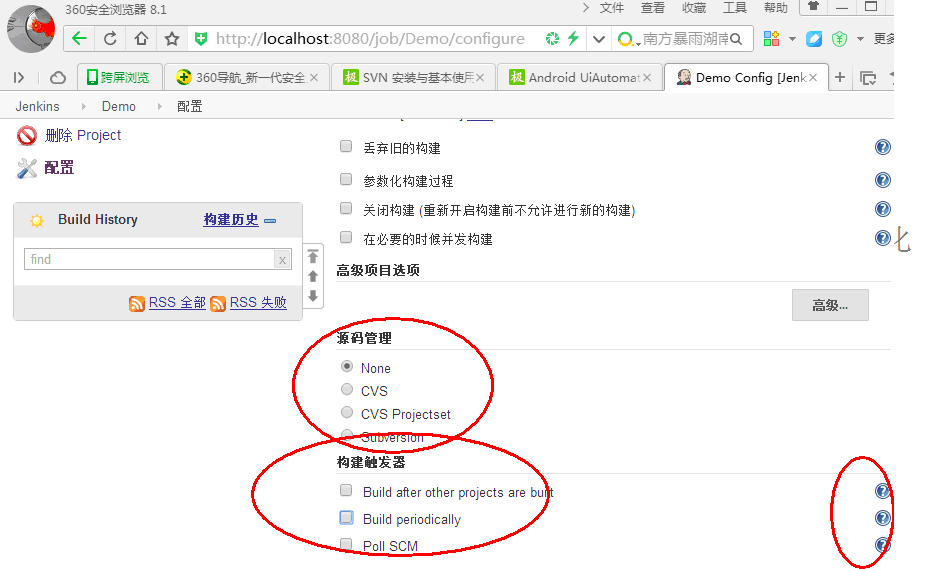Enable 参数化构建过程 checkbox
939x569 pixels.
pyautogui.click(x=346, y=179)
